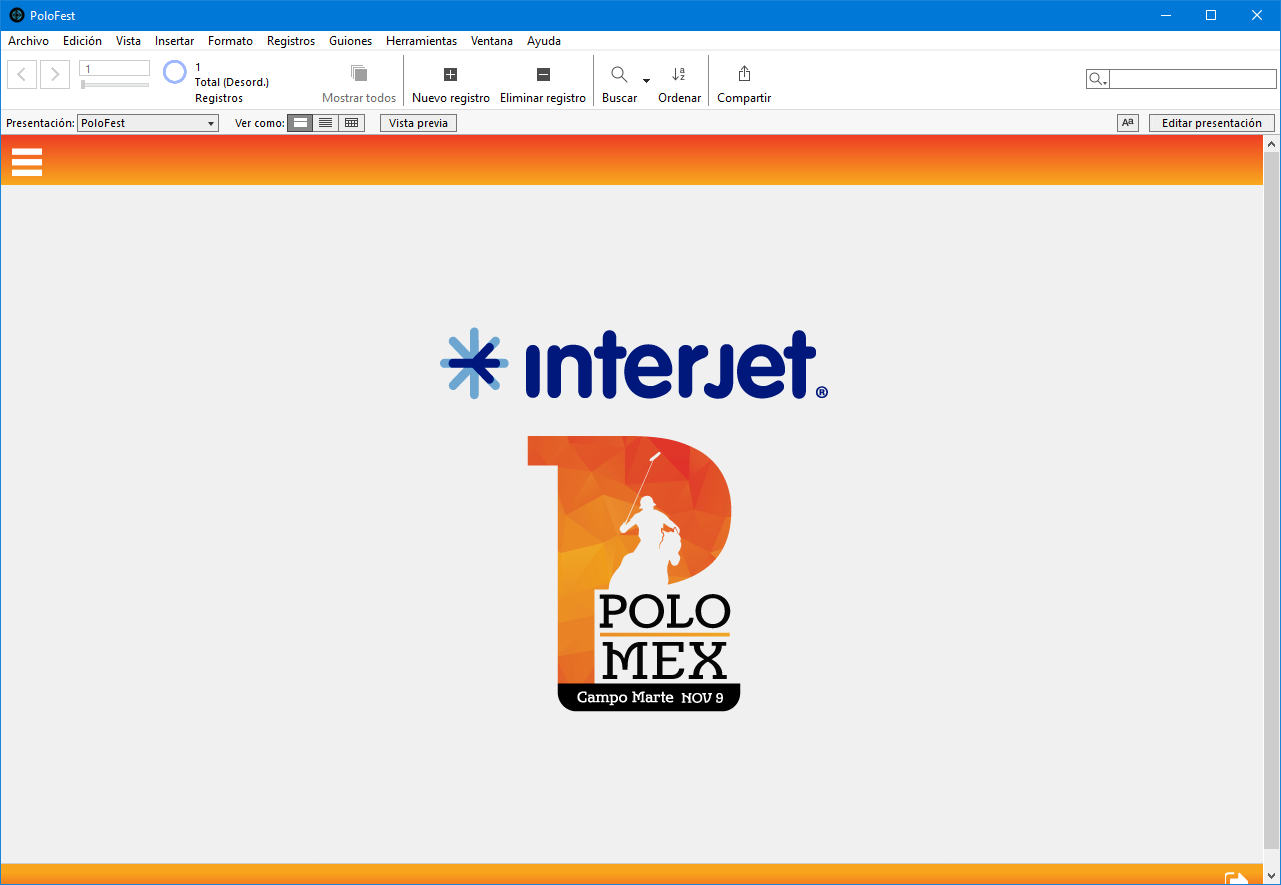Open the Guiones menu
The image size is (1281, 885).
350,41
